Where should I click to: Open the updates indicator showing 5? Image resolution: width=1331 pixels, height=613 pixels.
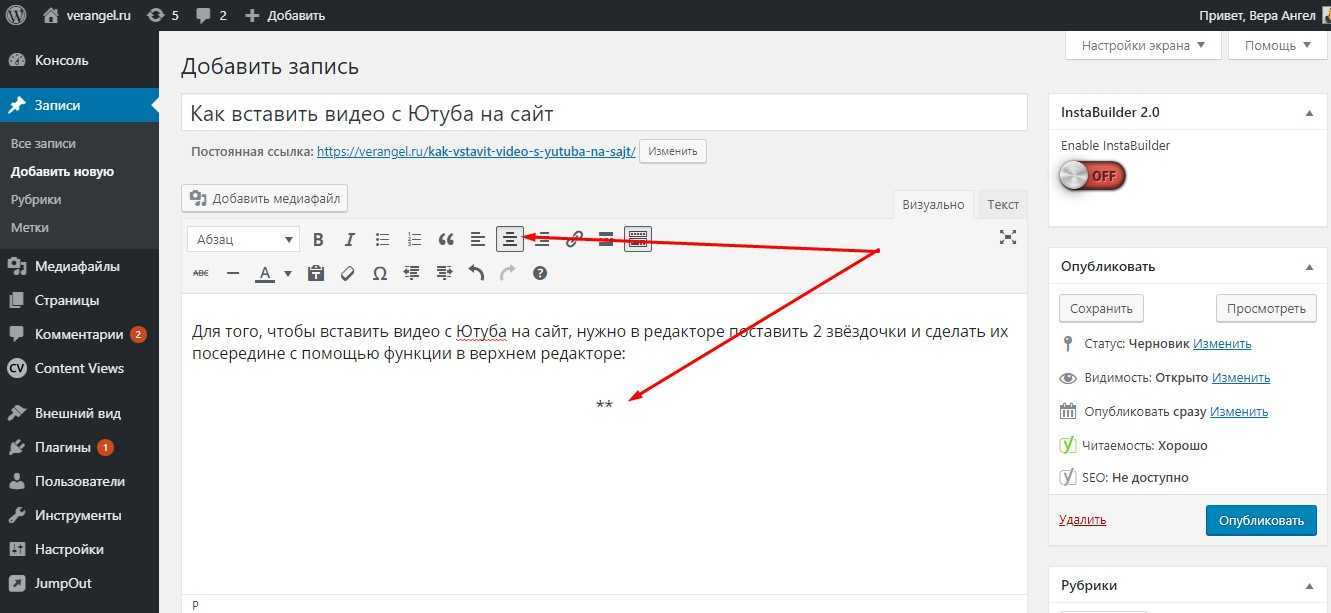(x=164, y=15)
